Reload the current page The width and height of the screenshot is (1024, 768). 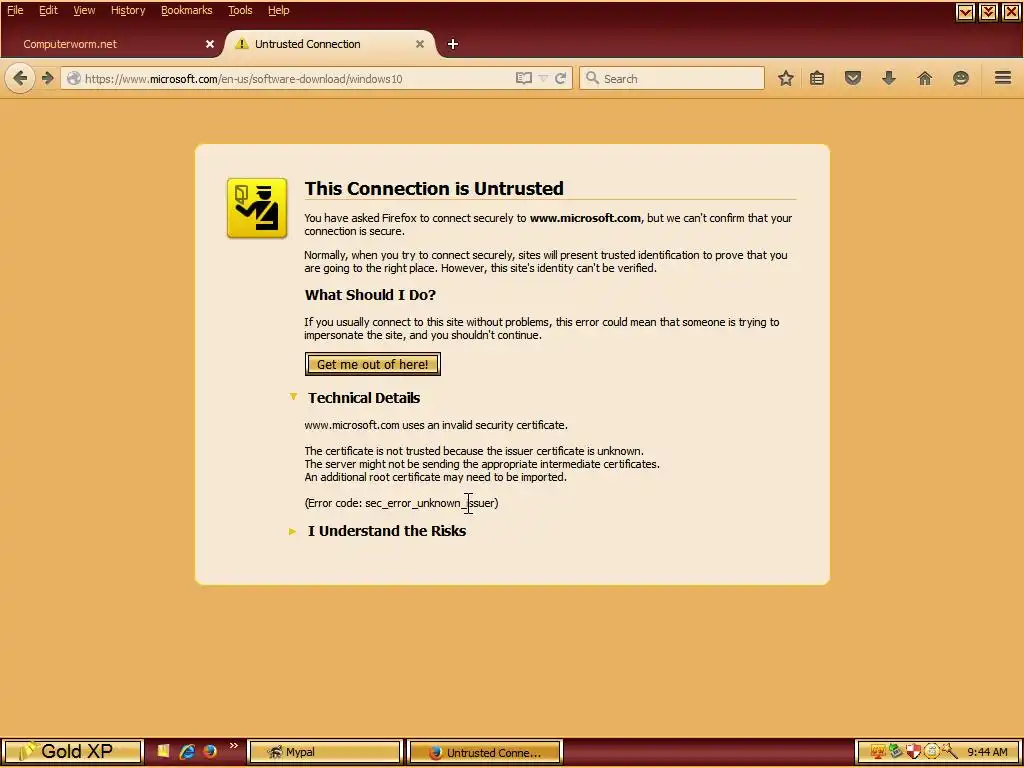pyautogui.click(x=560, y=78)
